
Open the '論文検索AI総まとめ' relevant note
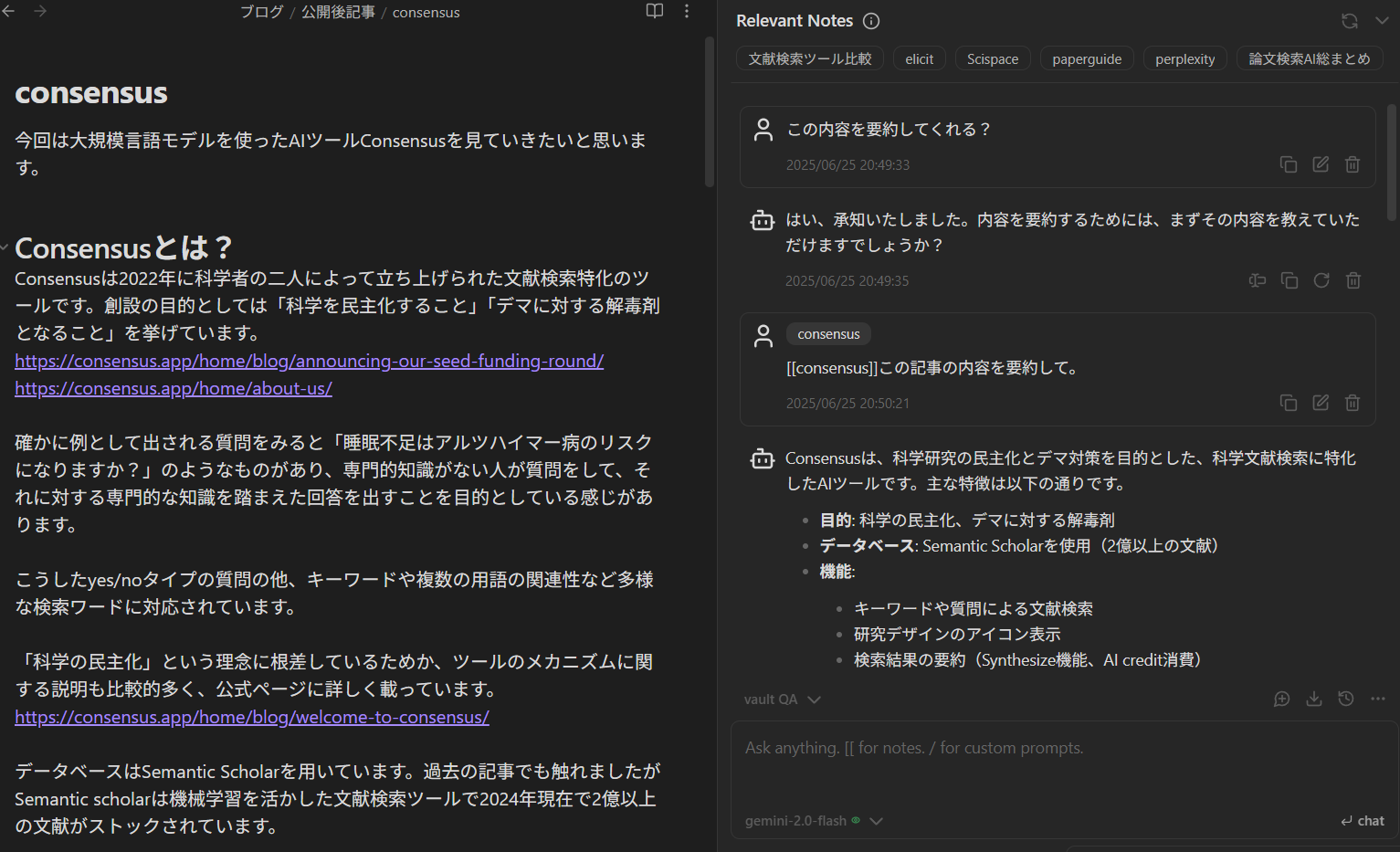1310,58
